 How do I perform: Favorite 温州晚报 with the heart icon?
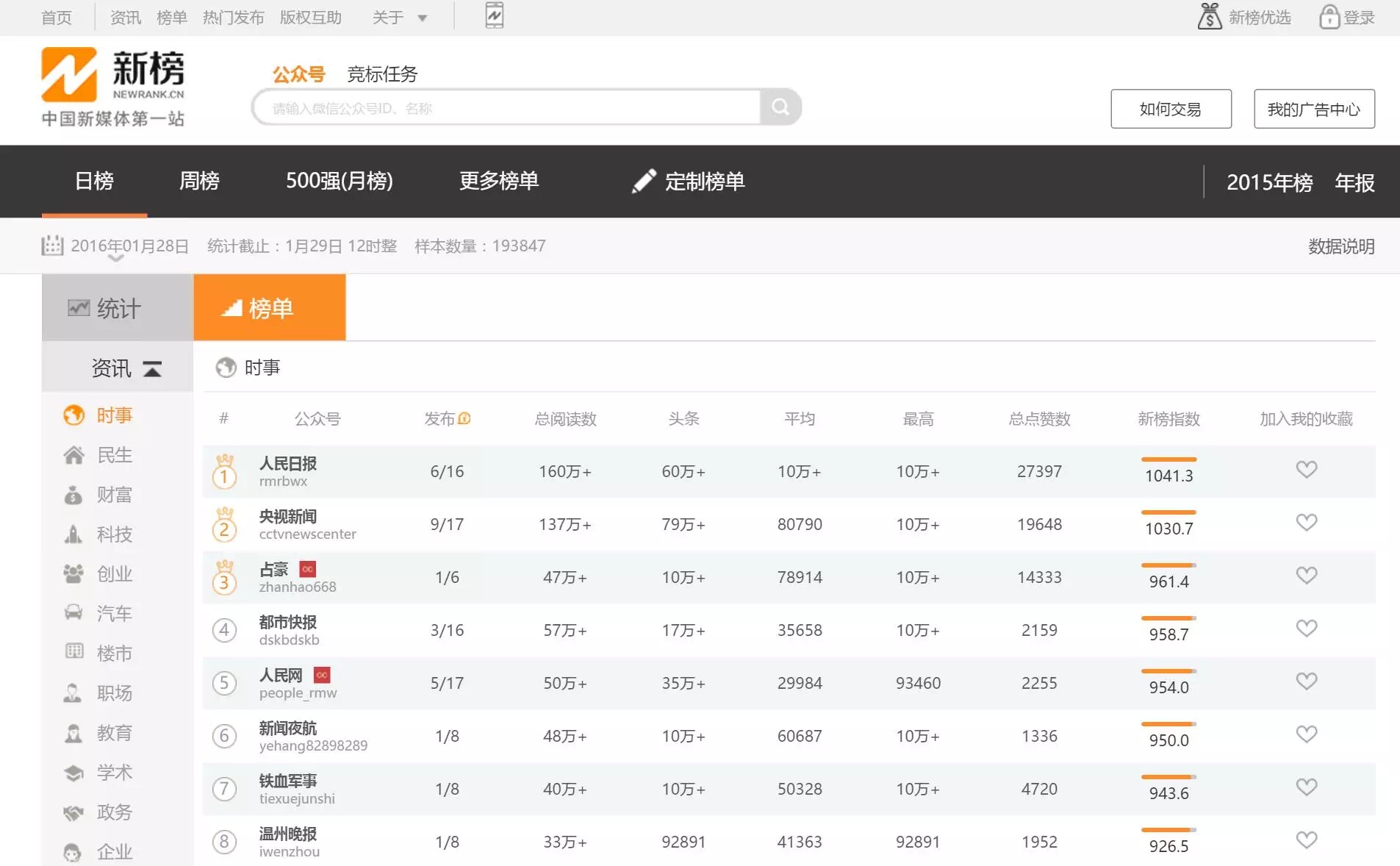click(1306, 840)
